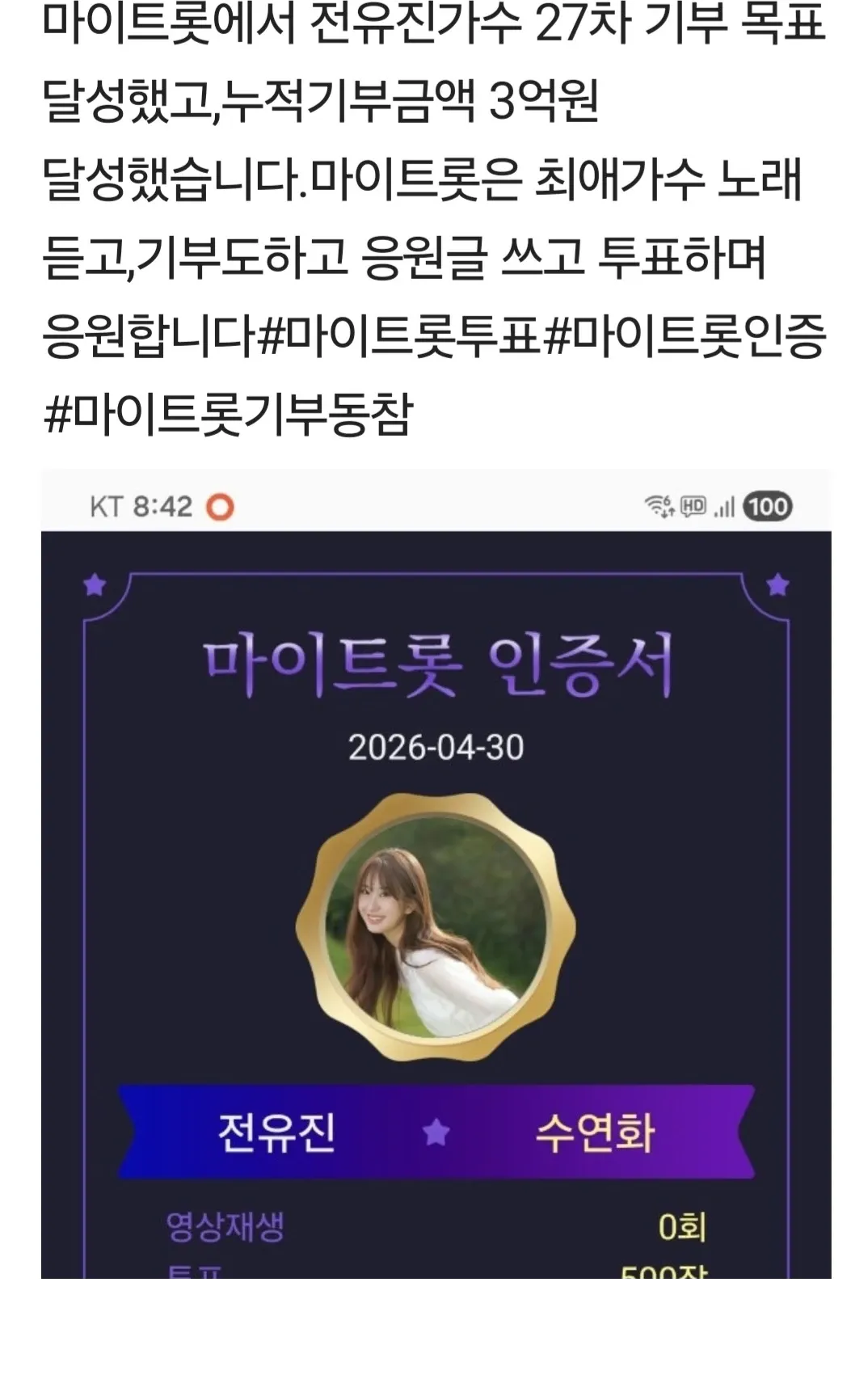Tap the 전유진 name on banner
The width and height of the screenshot is (868, 1375).
click(x=276, y=1132)
